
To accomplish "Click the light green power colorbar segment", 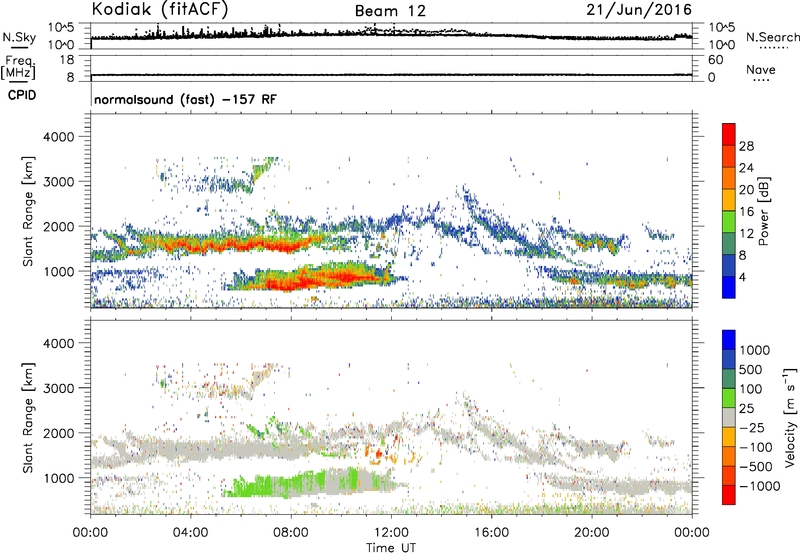I will coord(729,222).
